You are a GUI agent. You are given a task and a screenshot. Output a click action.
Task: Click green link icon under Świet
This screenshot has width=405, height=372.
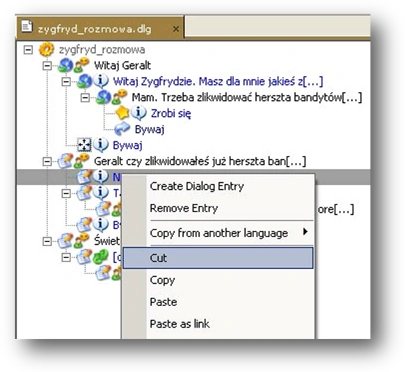[x=100, y=257]
